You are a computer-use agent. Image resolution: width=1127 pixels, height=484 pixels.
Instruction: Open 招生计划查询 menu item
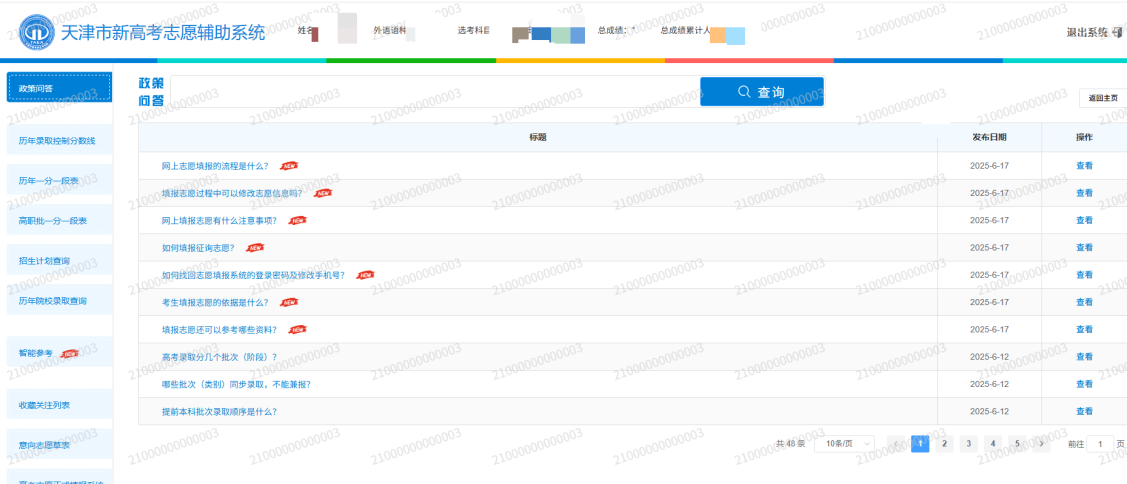click(x=59, y=260)
